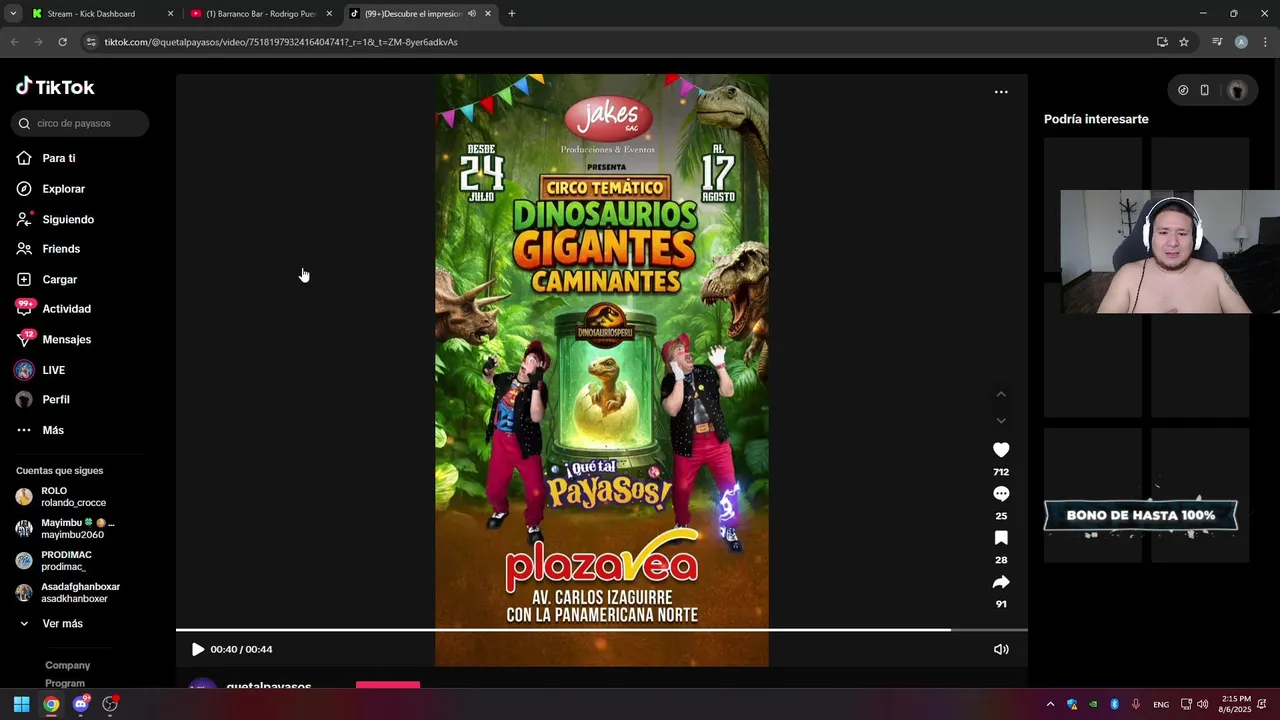Open PRODIMAC prodimac_ account

54,561
